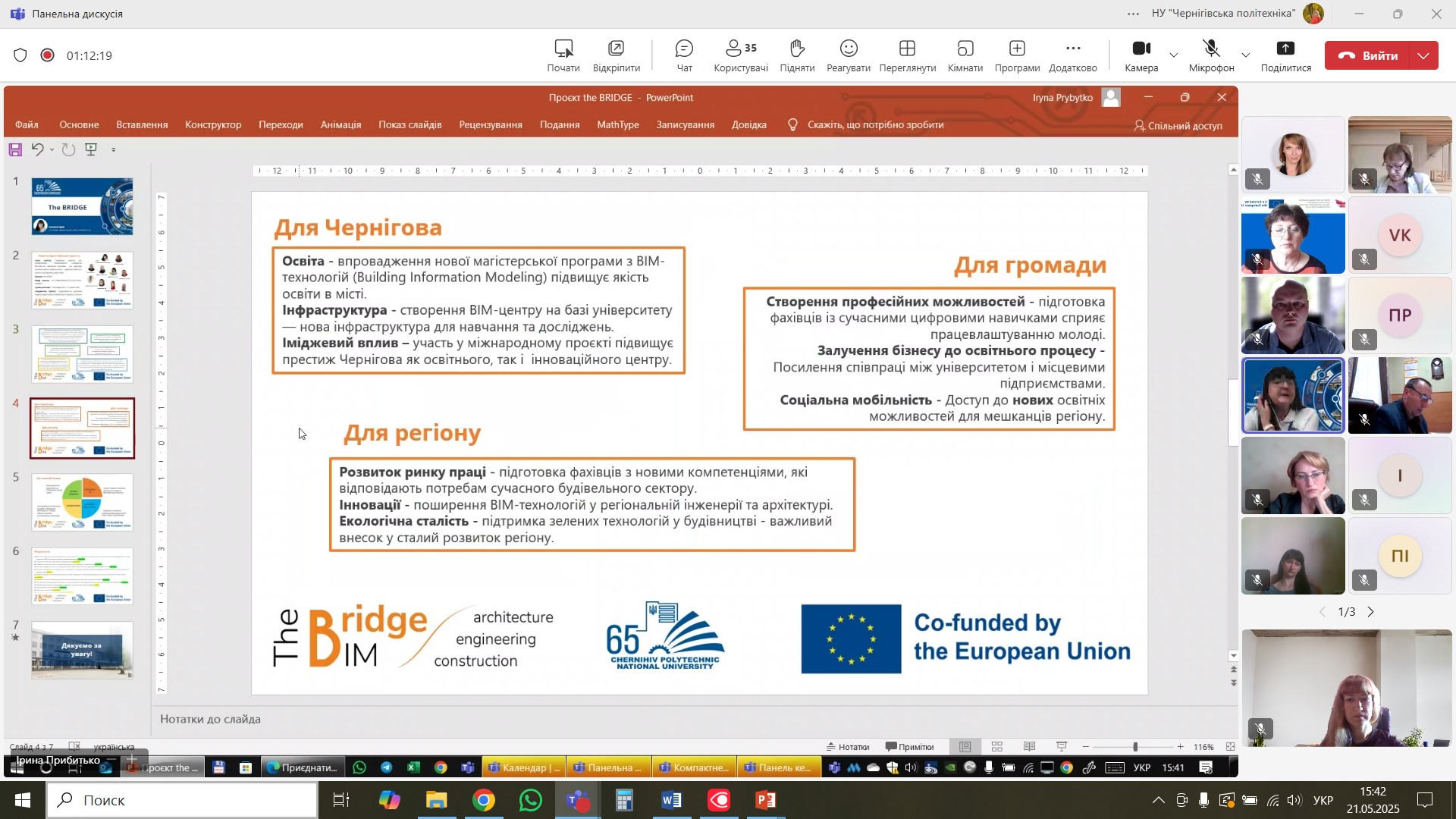
Task: Select slide 5 thumbnail with pie chart
Action: (83, 502)
